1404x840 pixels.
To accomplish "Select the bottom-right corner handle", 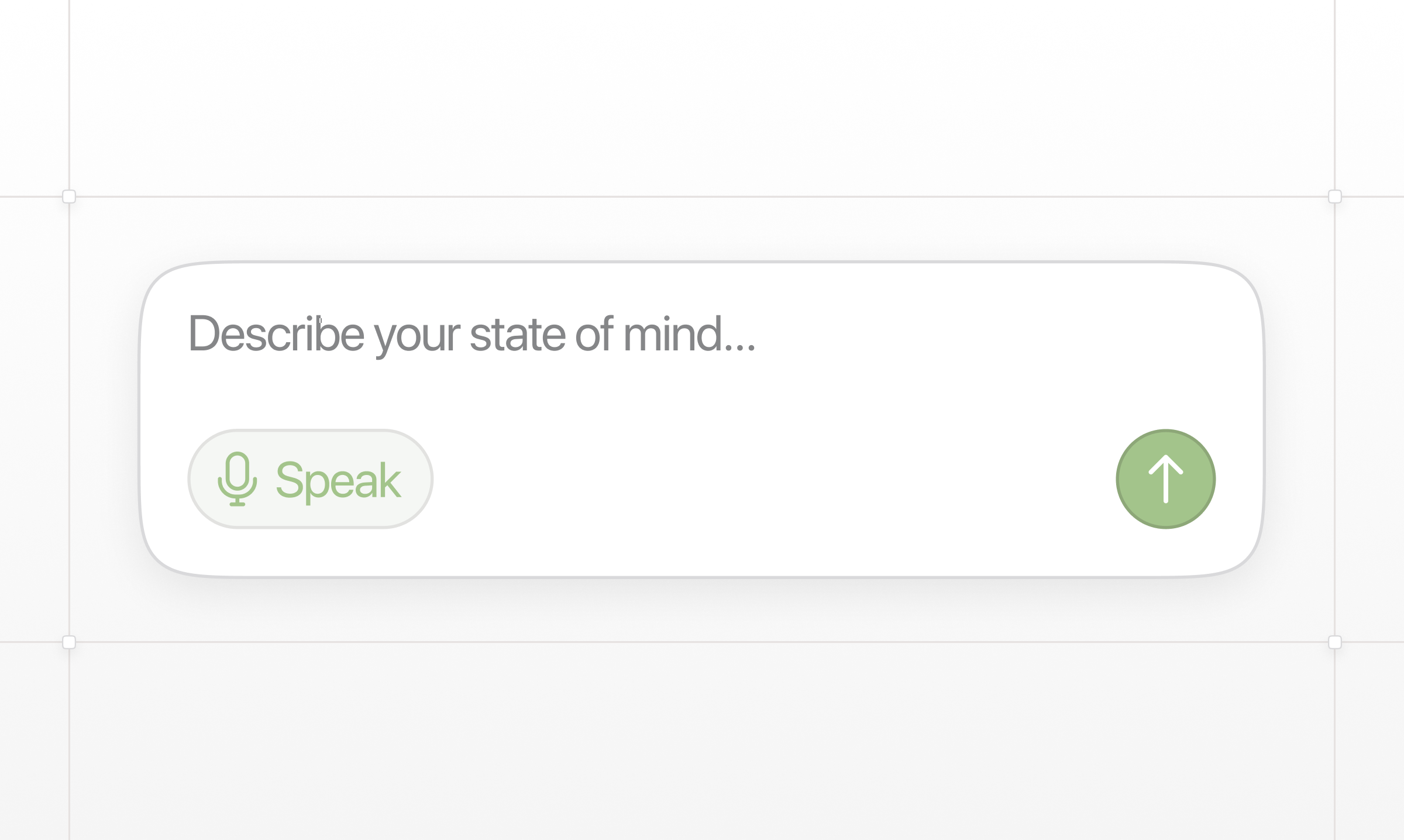I will pos(1335,642).
